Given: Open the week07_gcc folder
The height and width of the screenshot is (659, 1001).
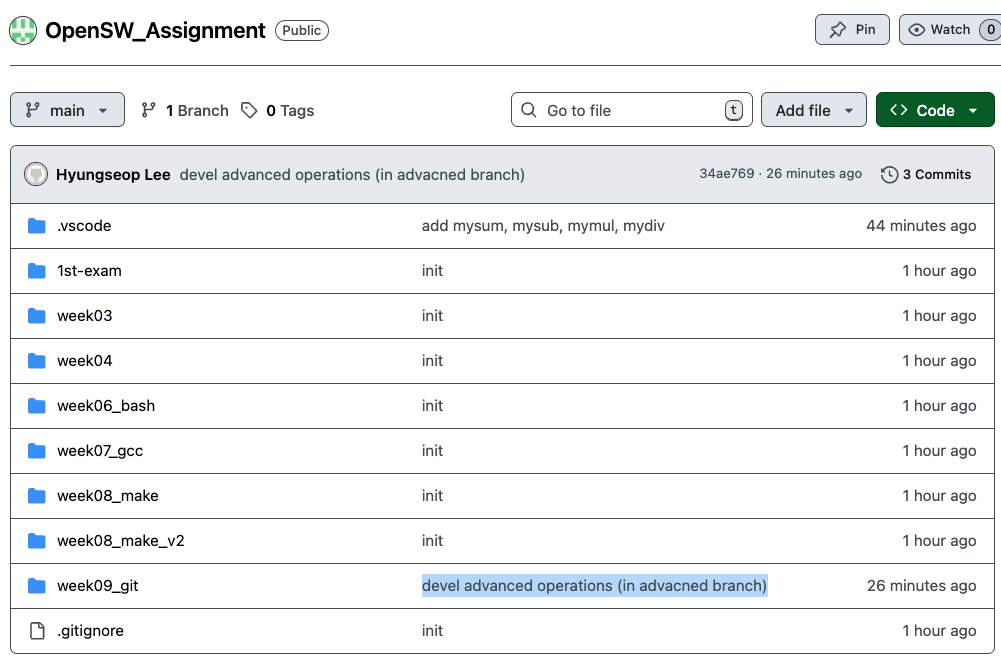Looking at the screenshot, I should coord(100,451).
